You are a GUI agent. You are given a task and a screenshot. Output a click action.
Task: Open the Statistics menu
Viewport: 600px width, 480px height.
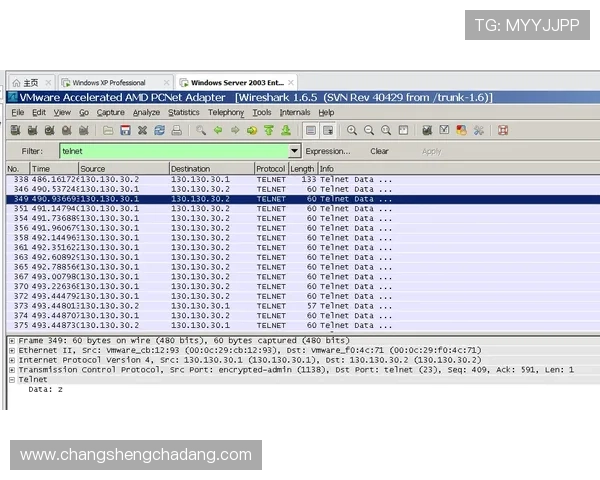click(183, 113)
